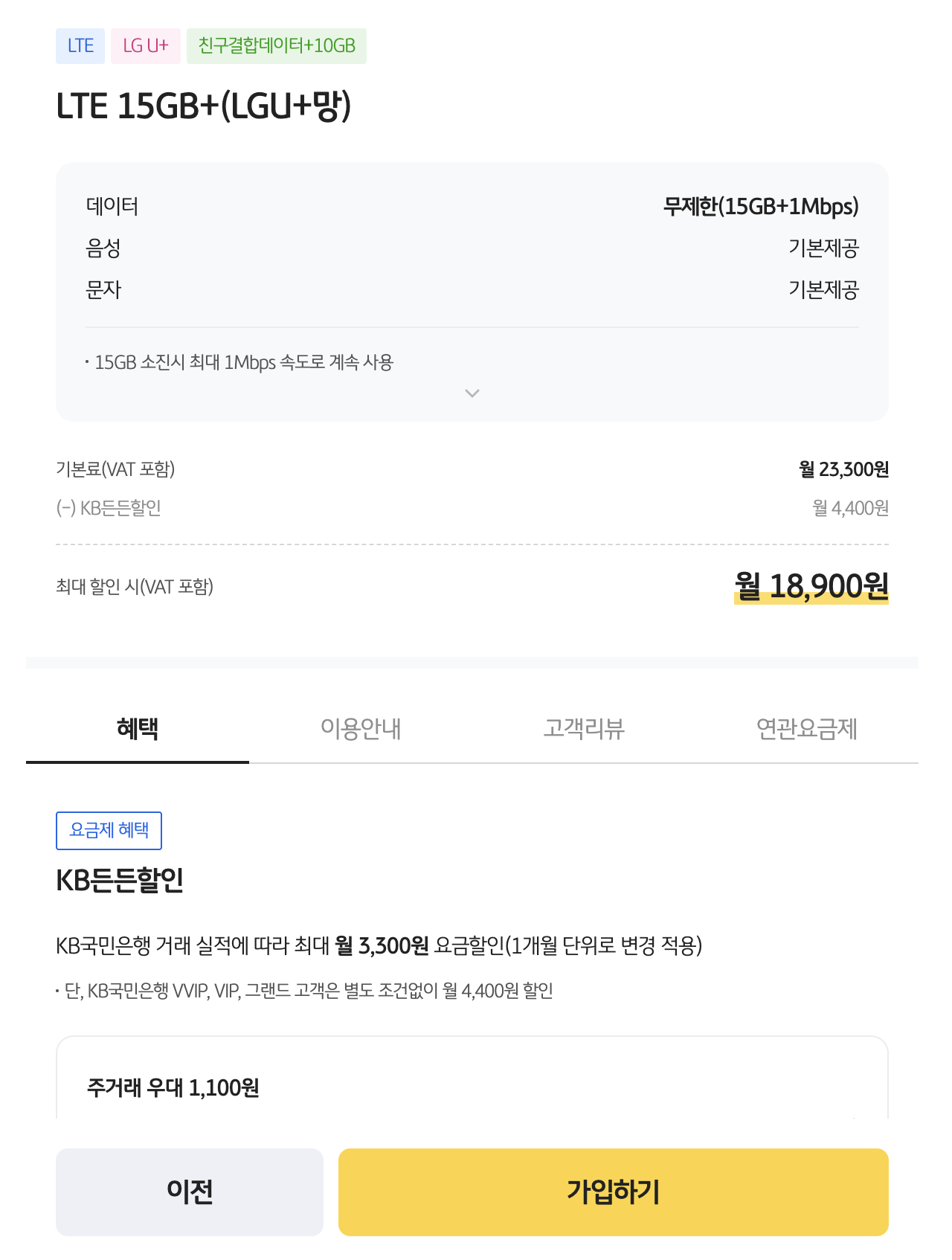Click the 무제한(15GB+1Mbps) data value

[761, 206]
